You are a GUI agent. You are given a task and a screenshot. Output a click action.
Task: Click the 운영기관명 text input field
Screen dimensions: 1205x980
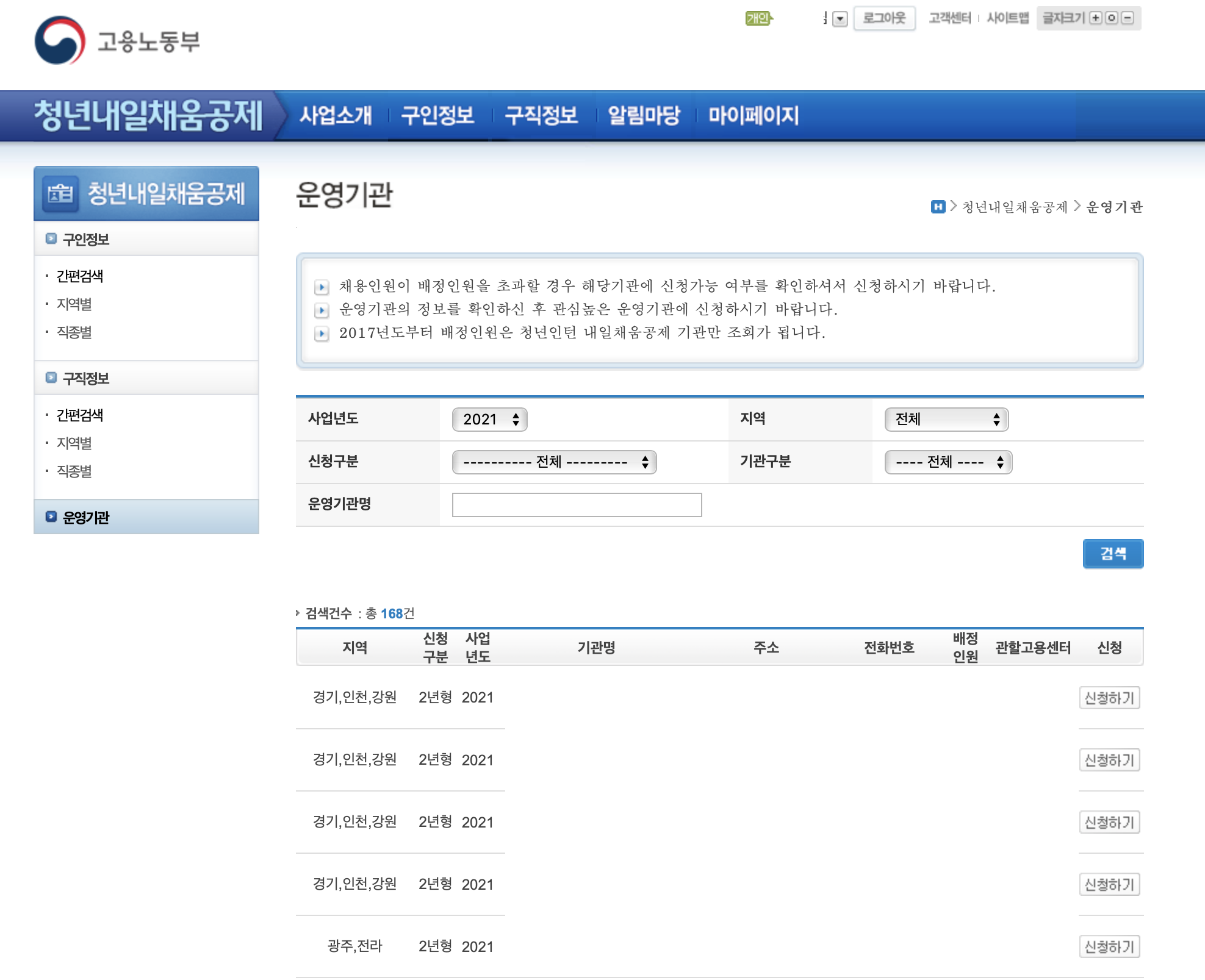(577, 505)
